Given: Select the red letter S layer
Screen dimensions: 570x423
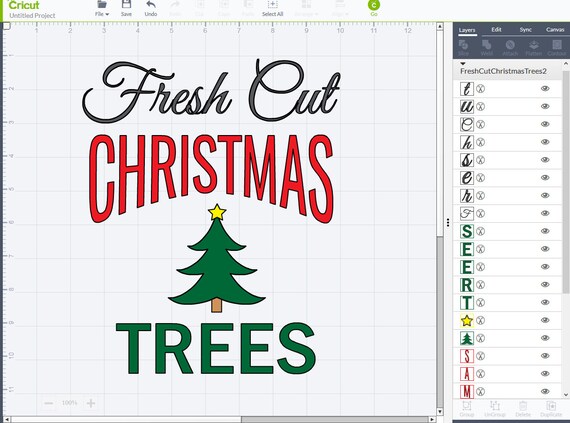Looking at the screenshot, I should click(507, 356).
